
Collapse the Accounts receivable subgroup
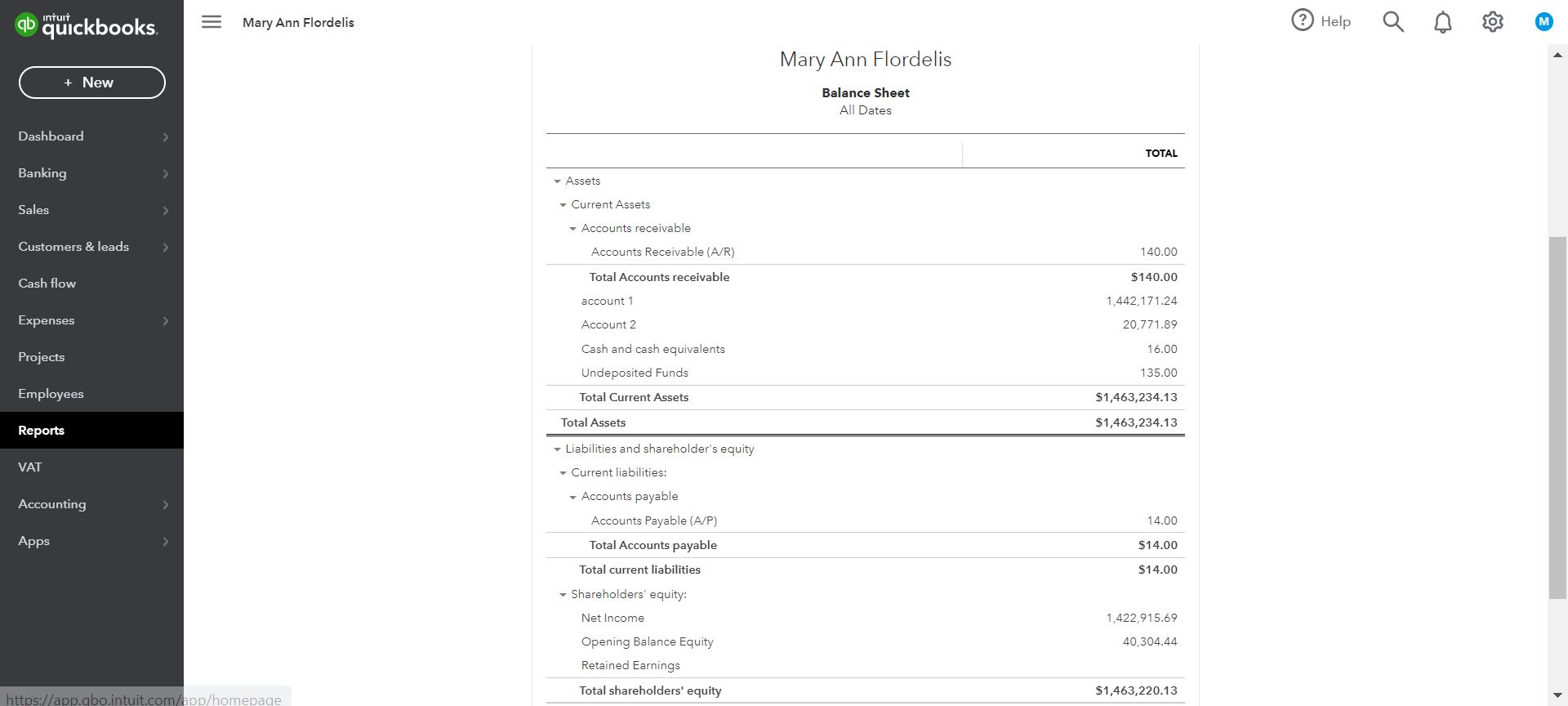[x=573, y=229]
